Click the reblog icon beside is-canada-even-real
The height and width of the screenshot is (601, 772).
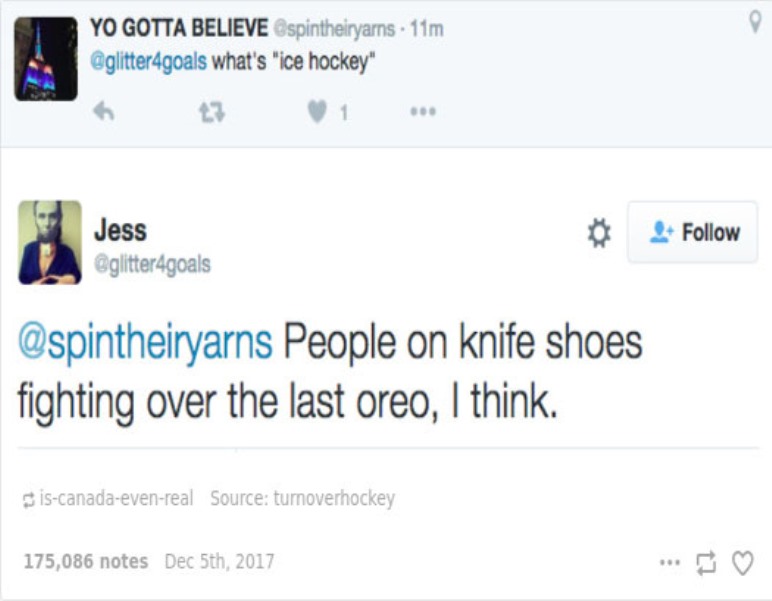[27, 498]
